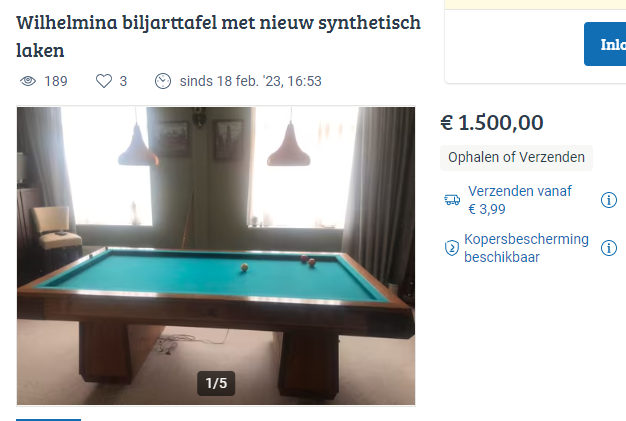626x421 pixels.
Task: Click the € 1.500,00 price
Action: (492, 123)
